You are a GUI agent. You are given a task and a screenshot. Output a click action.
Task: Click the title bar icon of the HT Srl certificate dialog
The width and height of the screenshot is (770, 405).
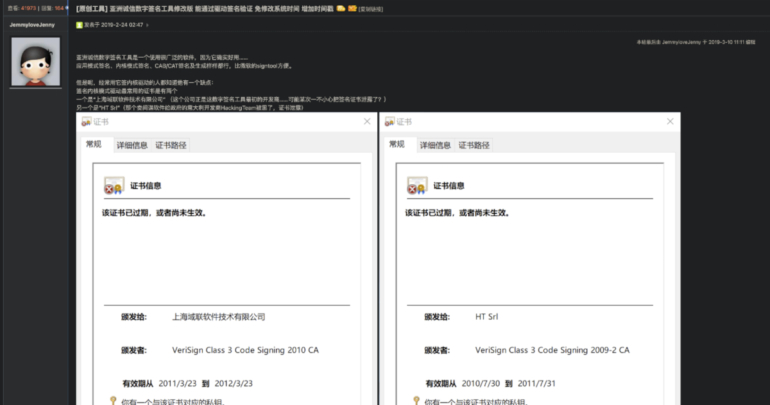click(389, 122)
